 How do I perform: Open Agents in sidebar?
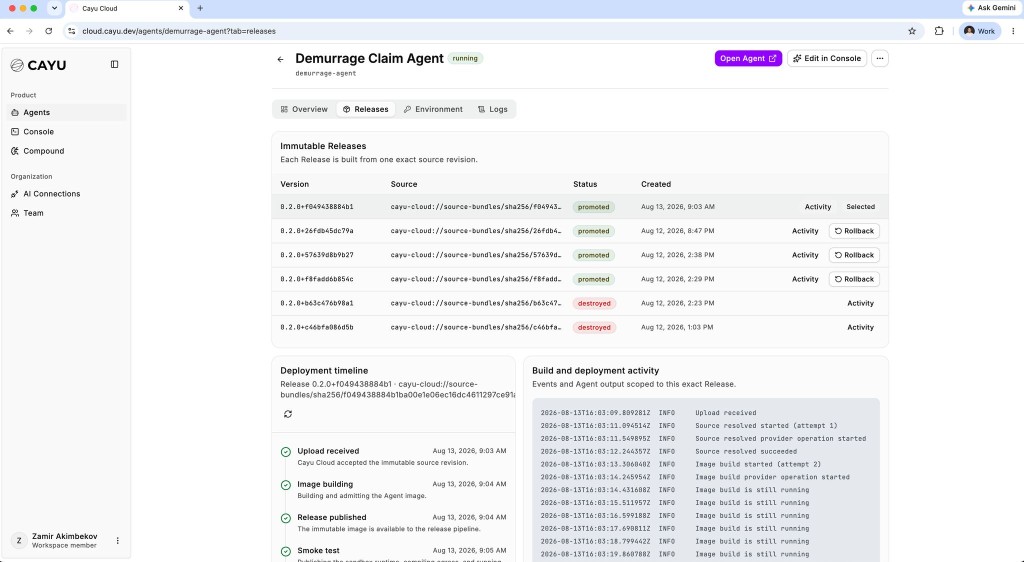tap(66, 112)
